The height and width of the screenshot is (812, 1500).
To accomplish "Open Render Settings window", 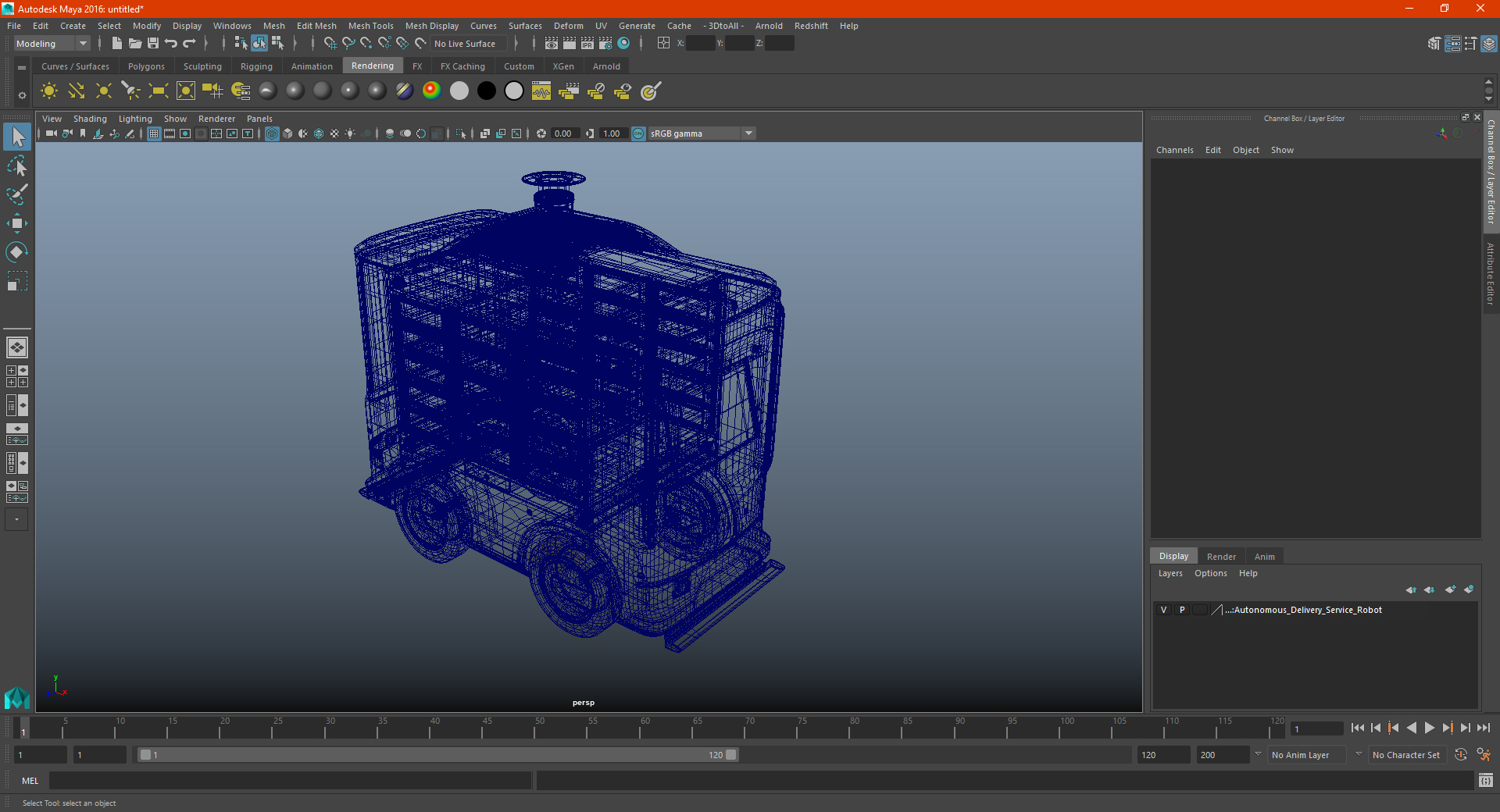I will click(x=605, y=44).
